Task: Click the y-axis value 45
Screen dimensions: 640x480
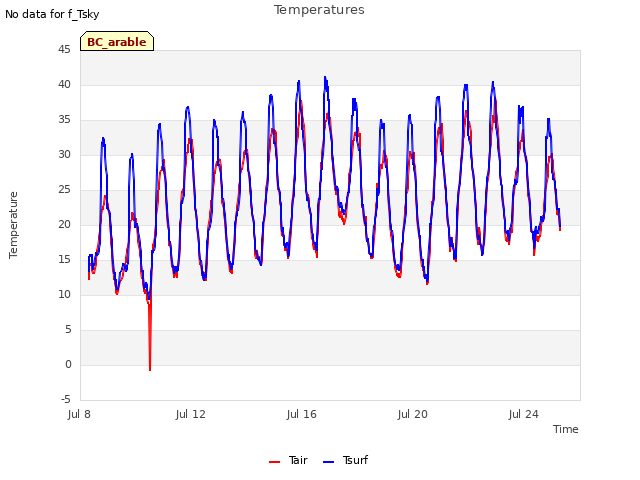Action: 64,49
